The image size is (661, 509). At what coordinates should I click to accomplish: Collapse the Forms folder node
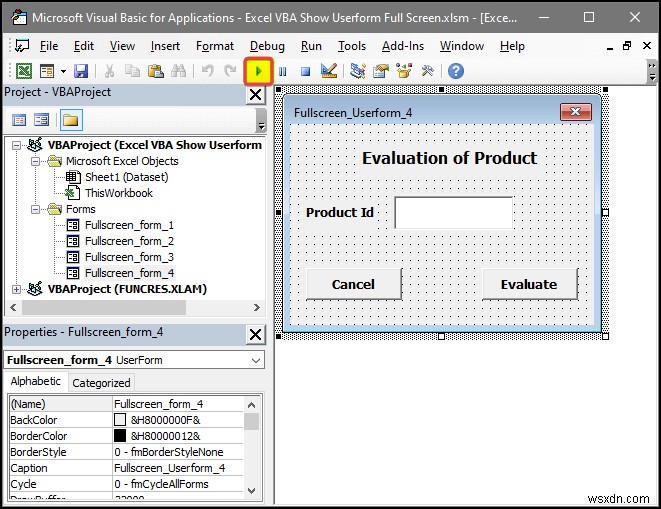[x=36, y=210]
